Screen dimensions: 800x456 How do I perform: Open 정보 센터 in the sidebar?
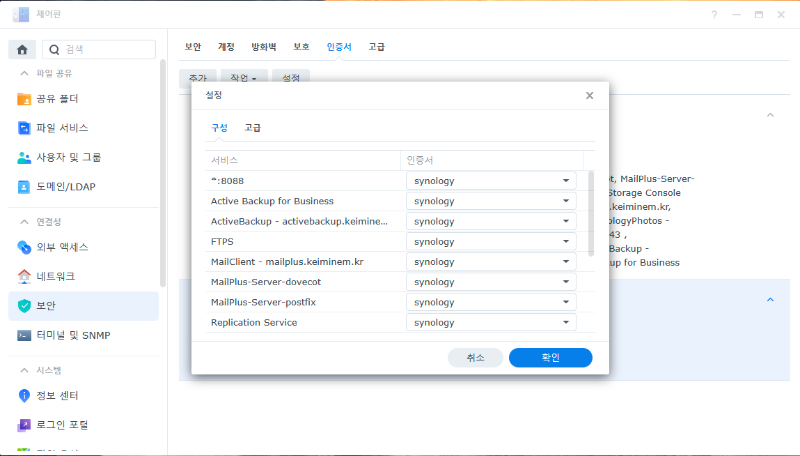61,395
